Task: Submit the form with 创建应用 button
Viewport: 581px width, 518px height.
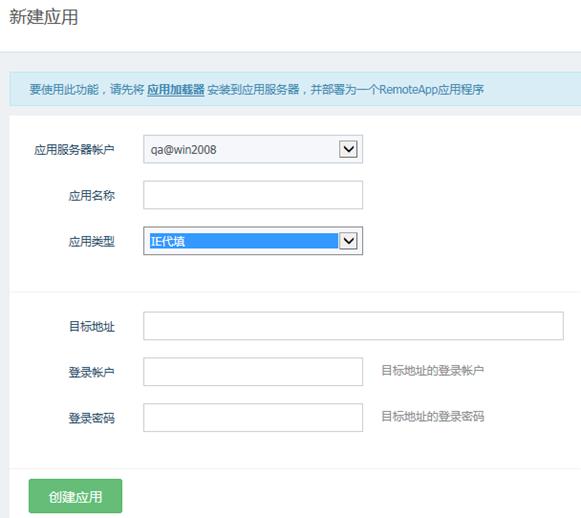Action: click(75, 496)
